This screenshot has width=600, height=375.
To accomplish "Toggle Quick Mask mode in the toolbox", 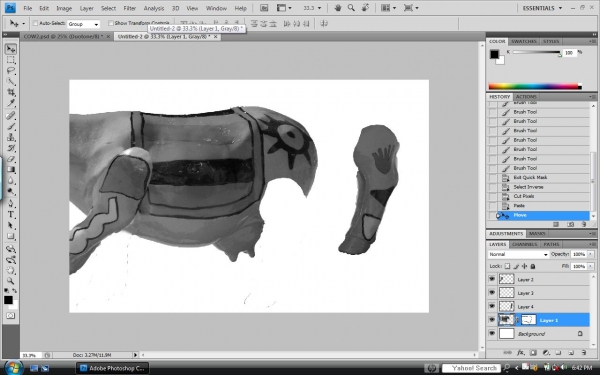I will click(x=11, y=316).
